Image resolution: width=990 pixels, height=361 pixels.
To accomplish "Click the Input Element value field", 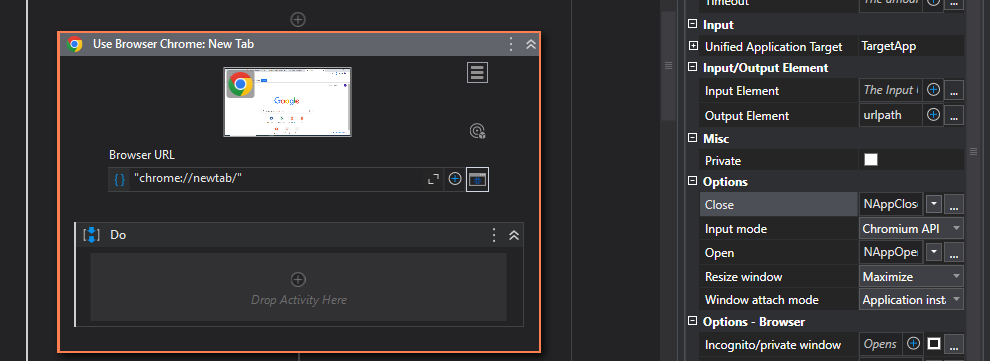I will coord(891,90).
